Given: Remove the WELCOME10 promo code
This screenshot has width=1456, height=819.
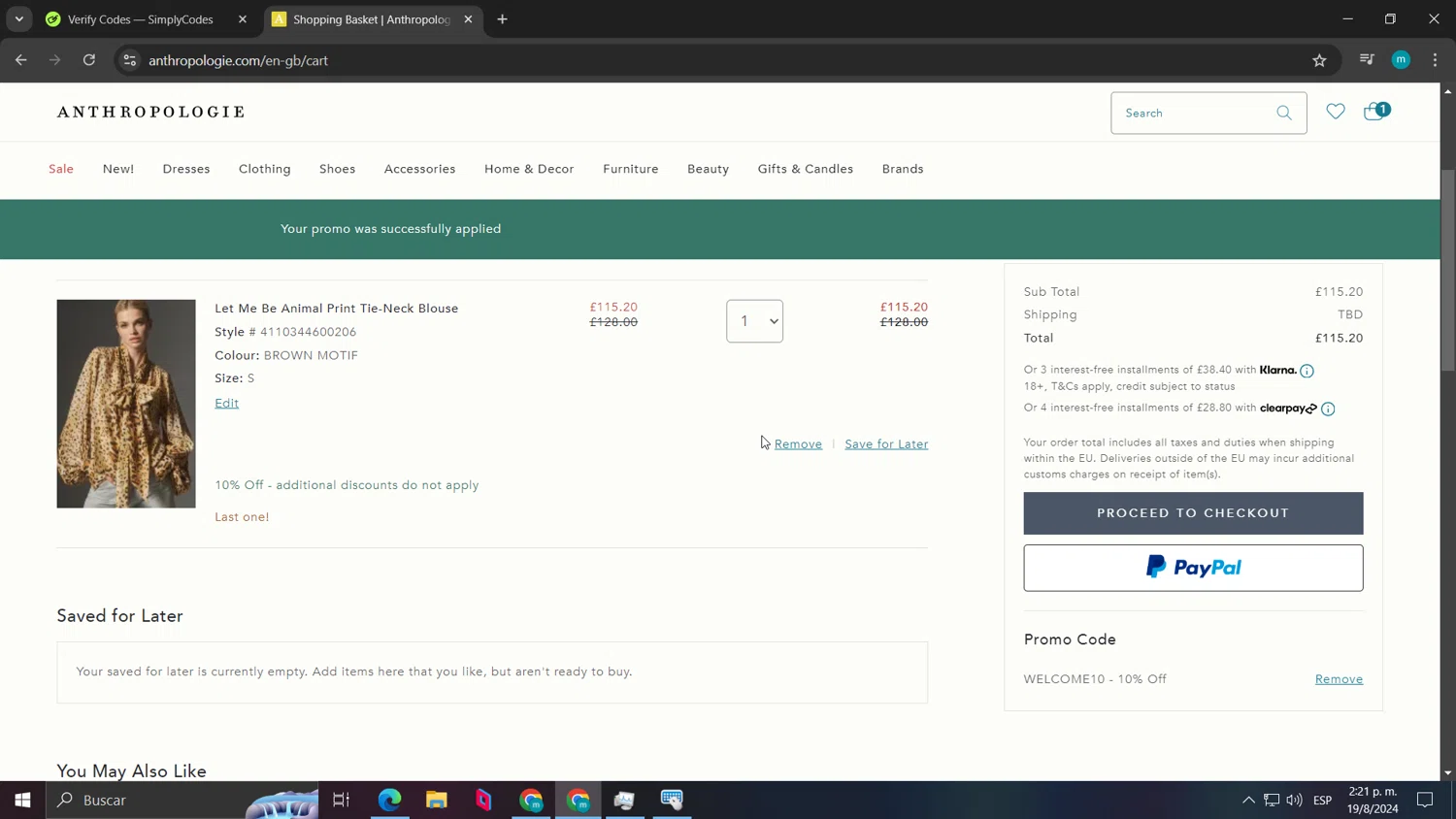Looking at the screenshot, I should 1339,679.
